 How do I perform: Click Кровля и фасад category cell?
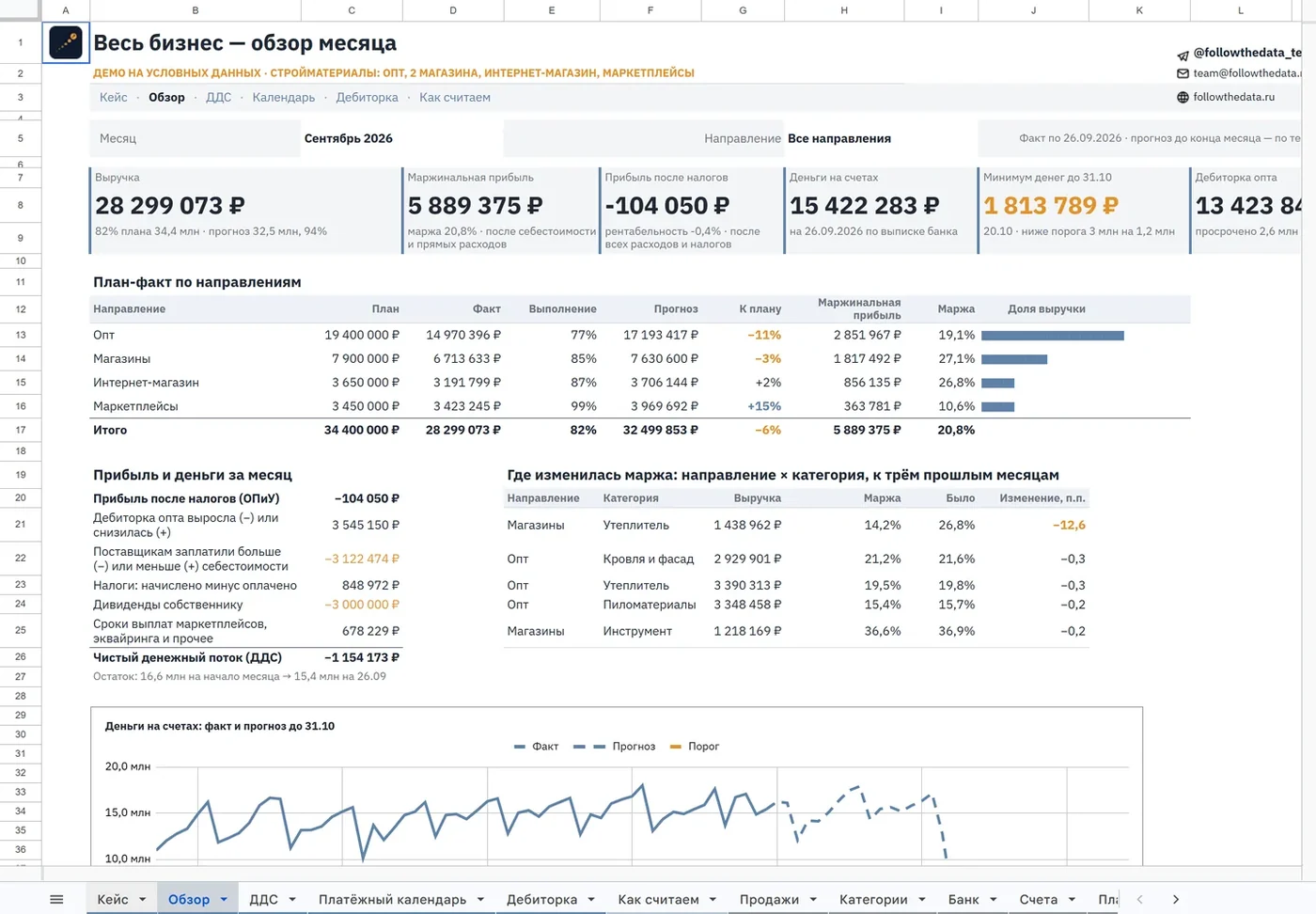tap(649, 559)
